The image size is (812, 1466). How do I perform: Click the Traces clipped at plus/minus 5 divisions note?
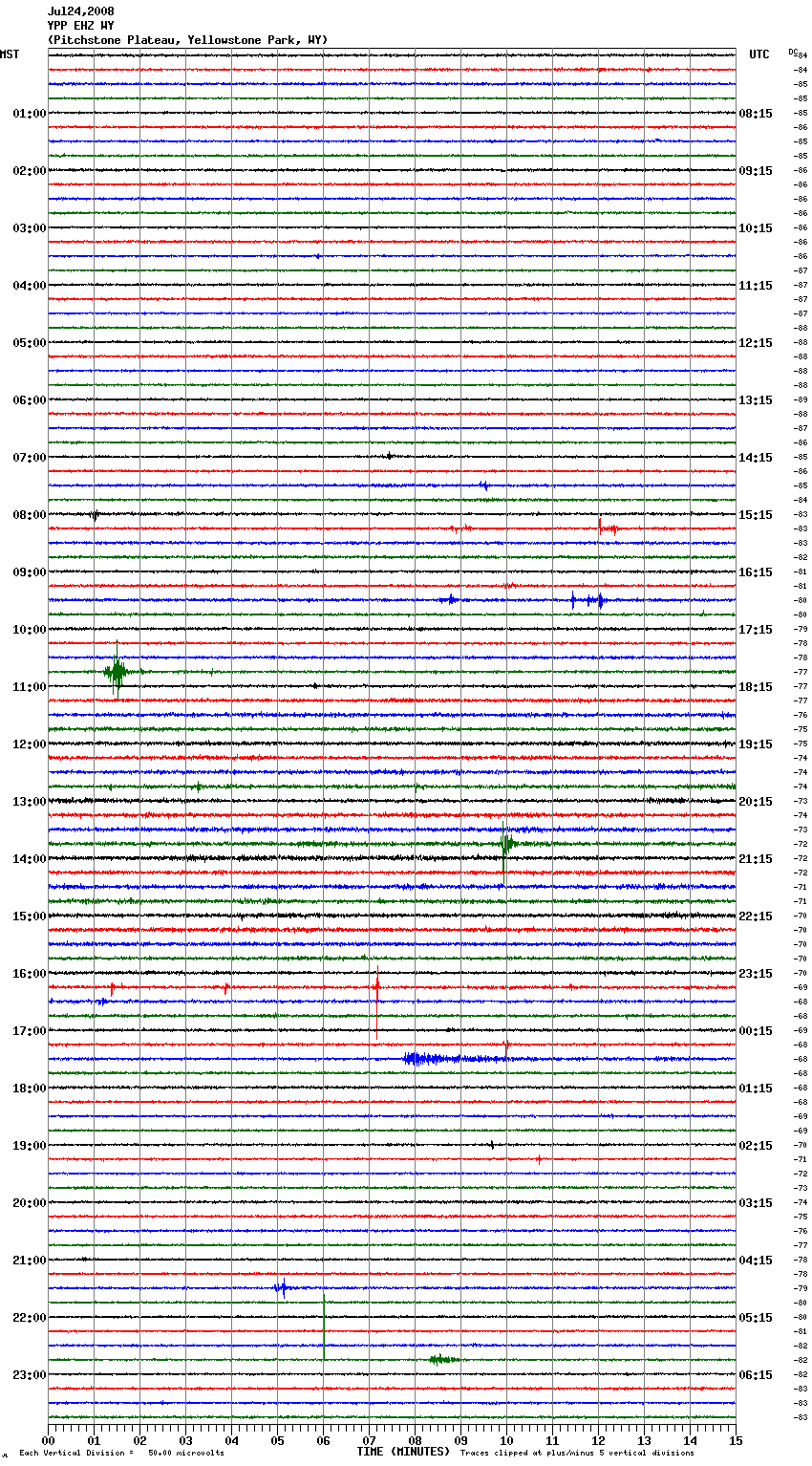pyautogui.click(x=577, y=1454)
